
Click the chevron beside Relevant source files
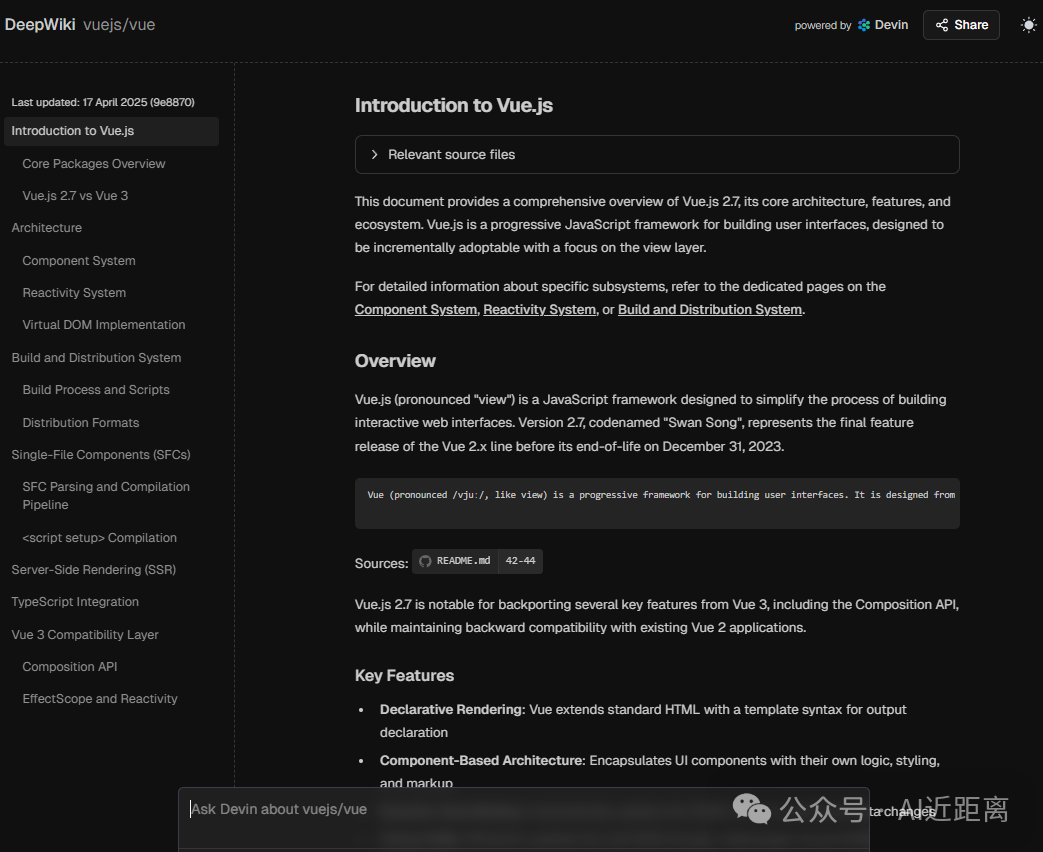point(374,154)
